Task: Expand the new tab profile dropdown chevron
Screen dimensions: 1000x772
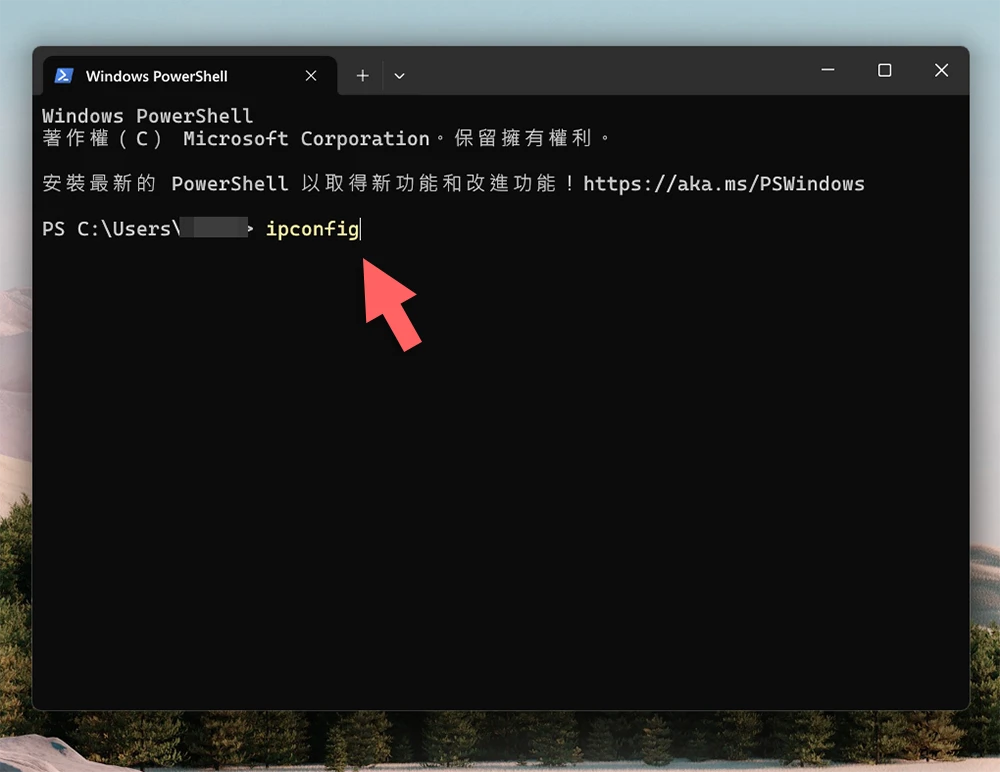Action: 399,76
